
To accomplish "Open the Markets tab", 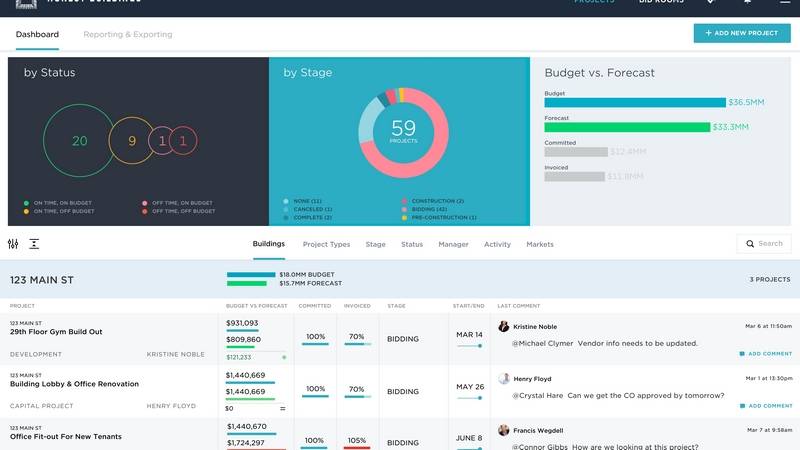I will tap(540, 244).
